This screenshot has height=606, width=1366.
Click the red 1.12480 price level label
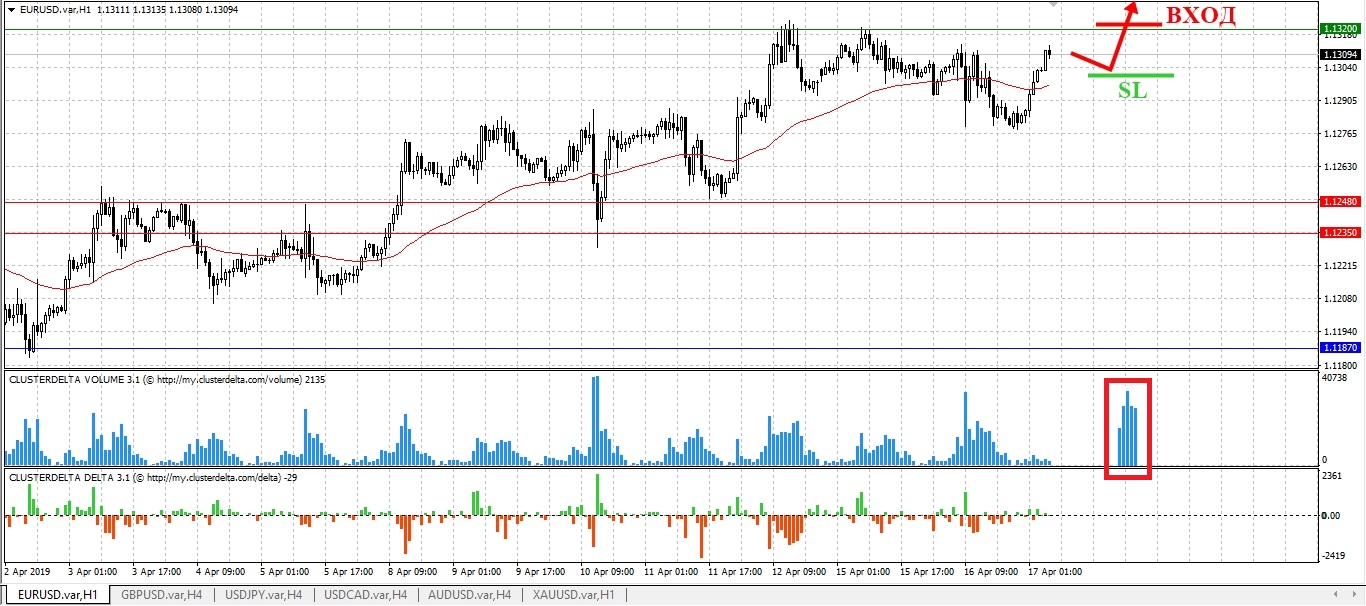[x=1339, y=202]
